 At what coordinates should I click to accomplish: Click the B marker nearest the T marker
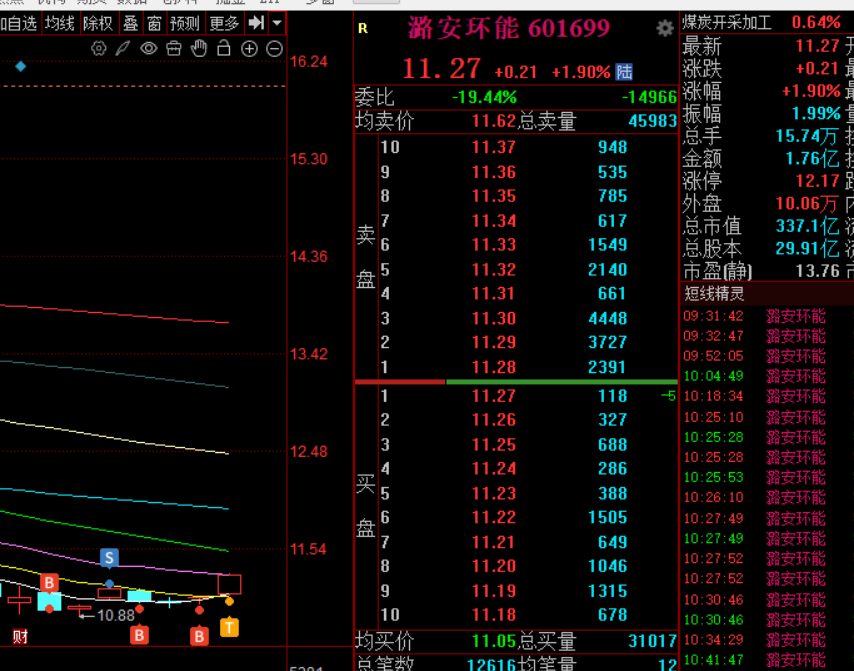[199, 636]
